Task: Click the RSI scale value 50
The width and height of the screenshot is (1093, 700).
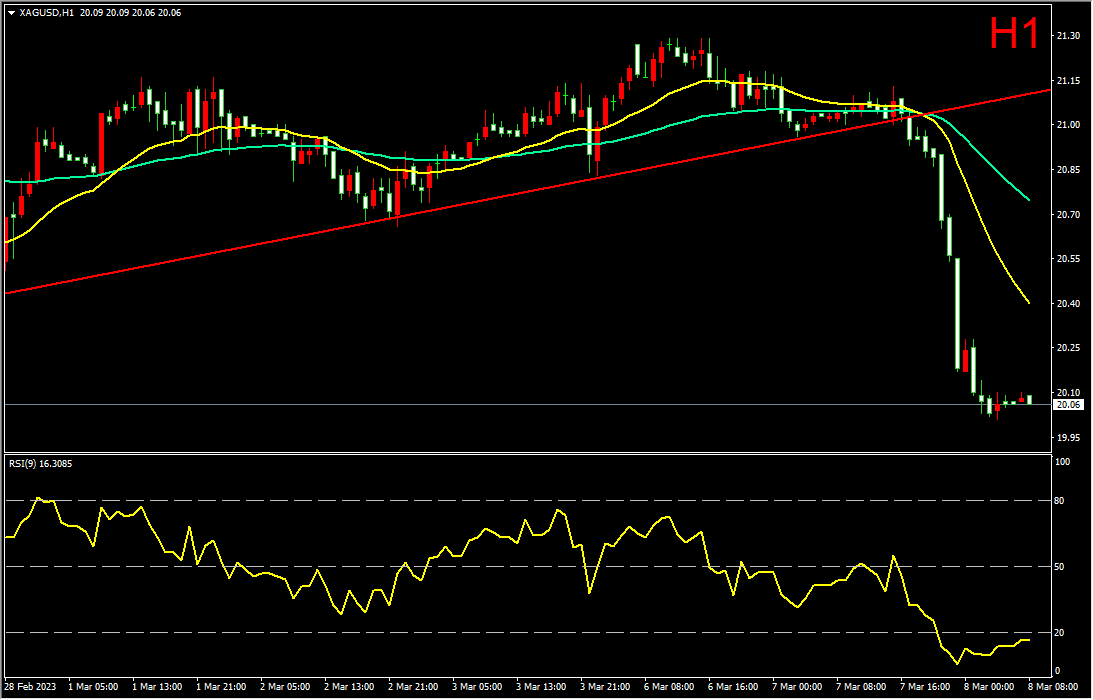Action: [x=1060, y=567]
